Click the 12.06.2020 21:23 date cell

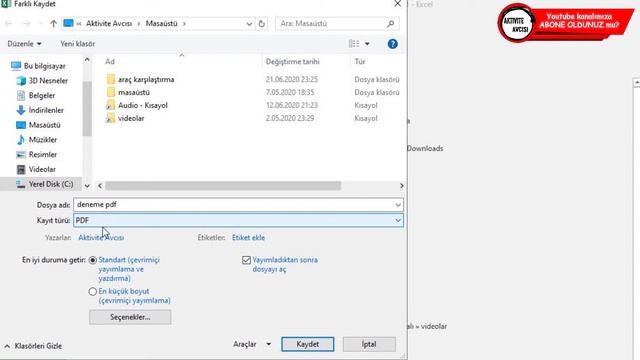292,105
